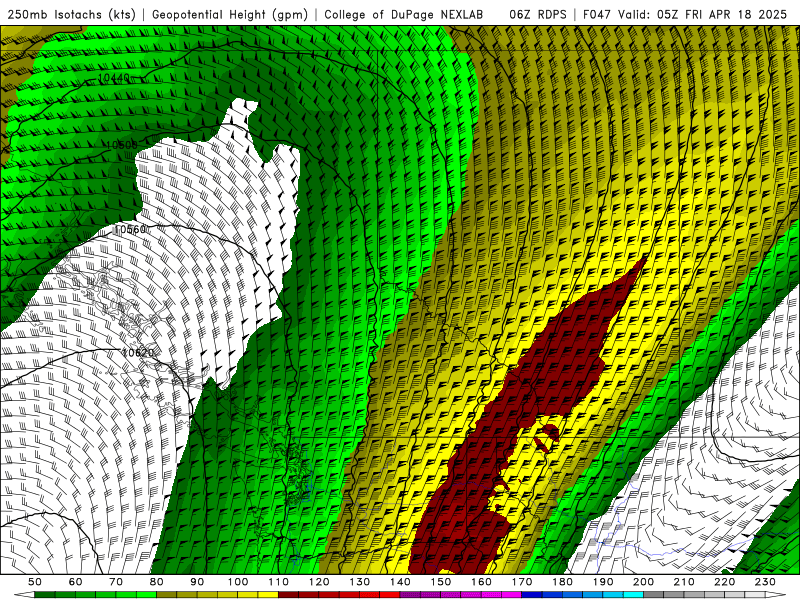Click the '170' value on the color scale
Screen dimensions: 800x600
522,582
